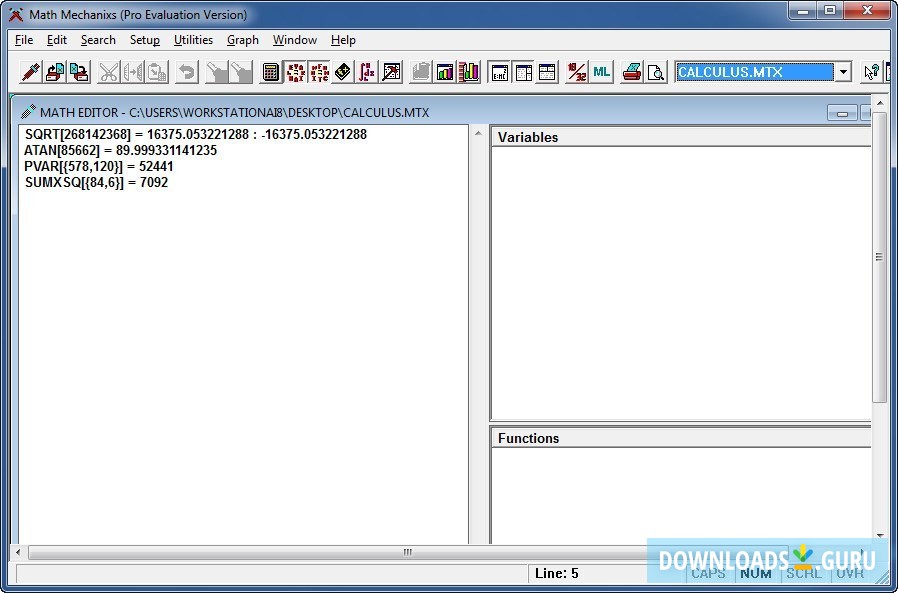Viewport: 898px width, 593px height.
Task: Click the Math Editor title bar pencil icon
Action: click(28, 112)
